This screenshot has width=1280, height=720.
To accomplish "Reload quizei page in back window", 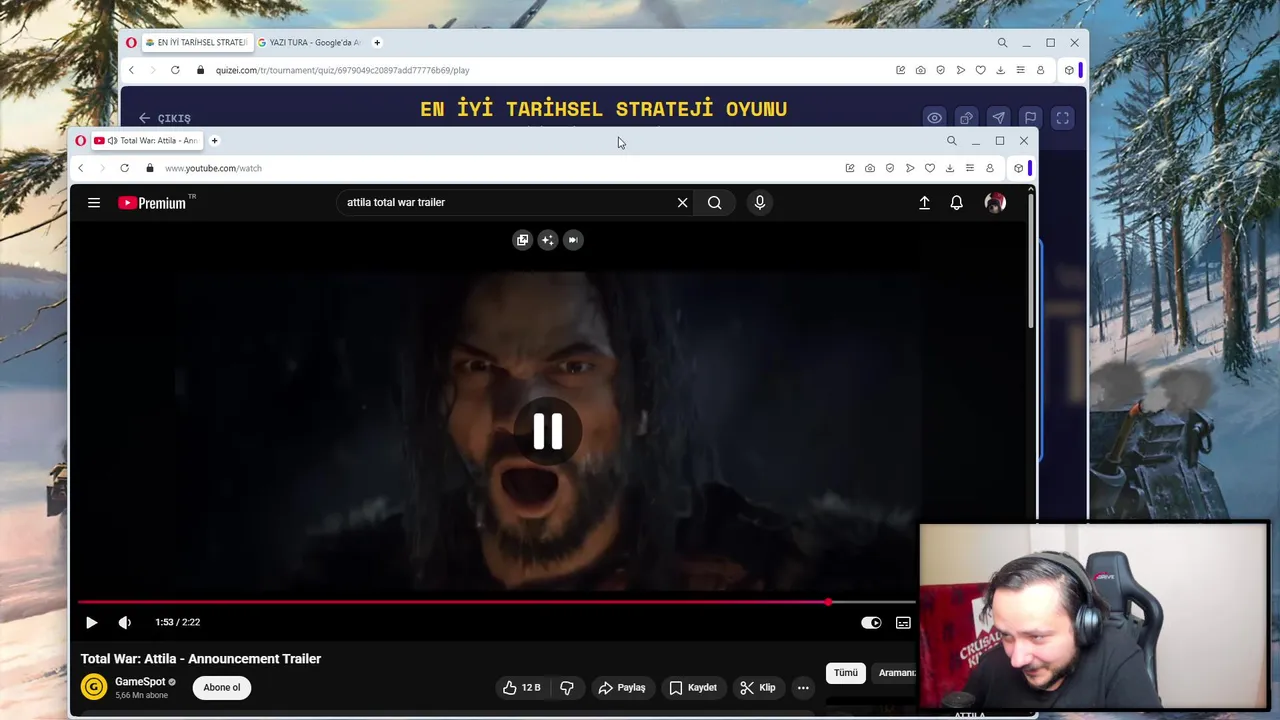I will 175,70.
